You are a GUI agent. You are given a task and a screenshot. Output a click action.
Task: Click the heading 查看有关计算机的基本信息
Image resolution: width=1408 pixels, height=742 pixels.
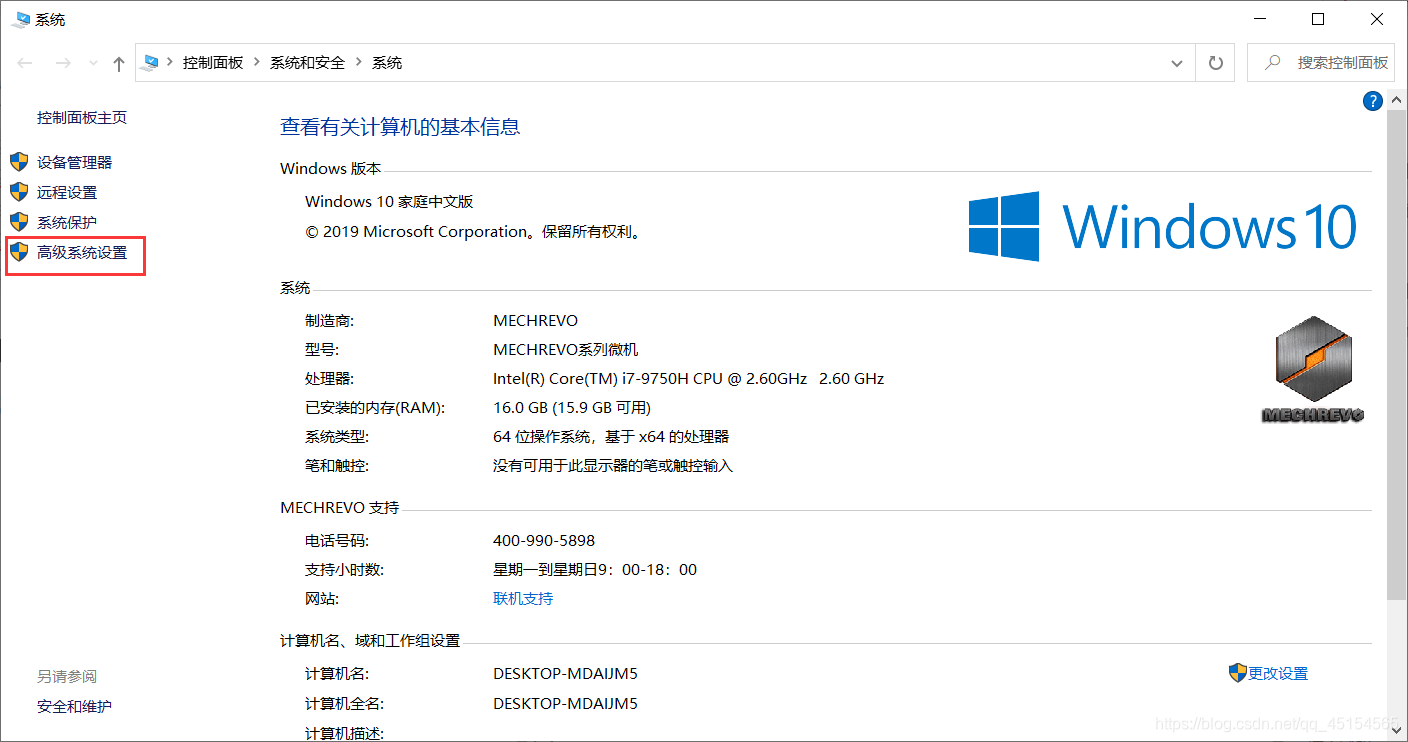400,126
